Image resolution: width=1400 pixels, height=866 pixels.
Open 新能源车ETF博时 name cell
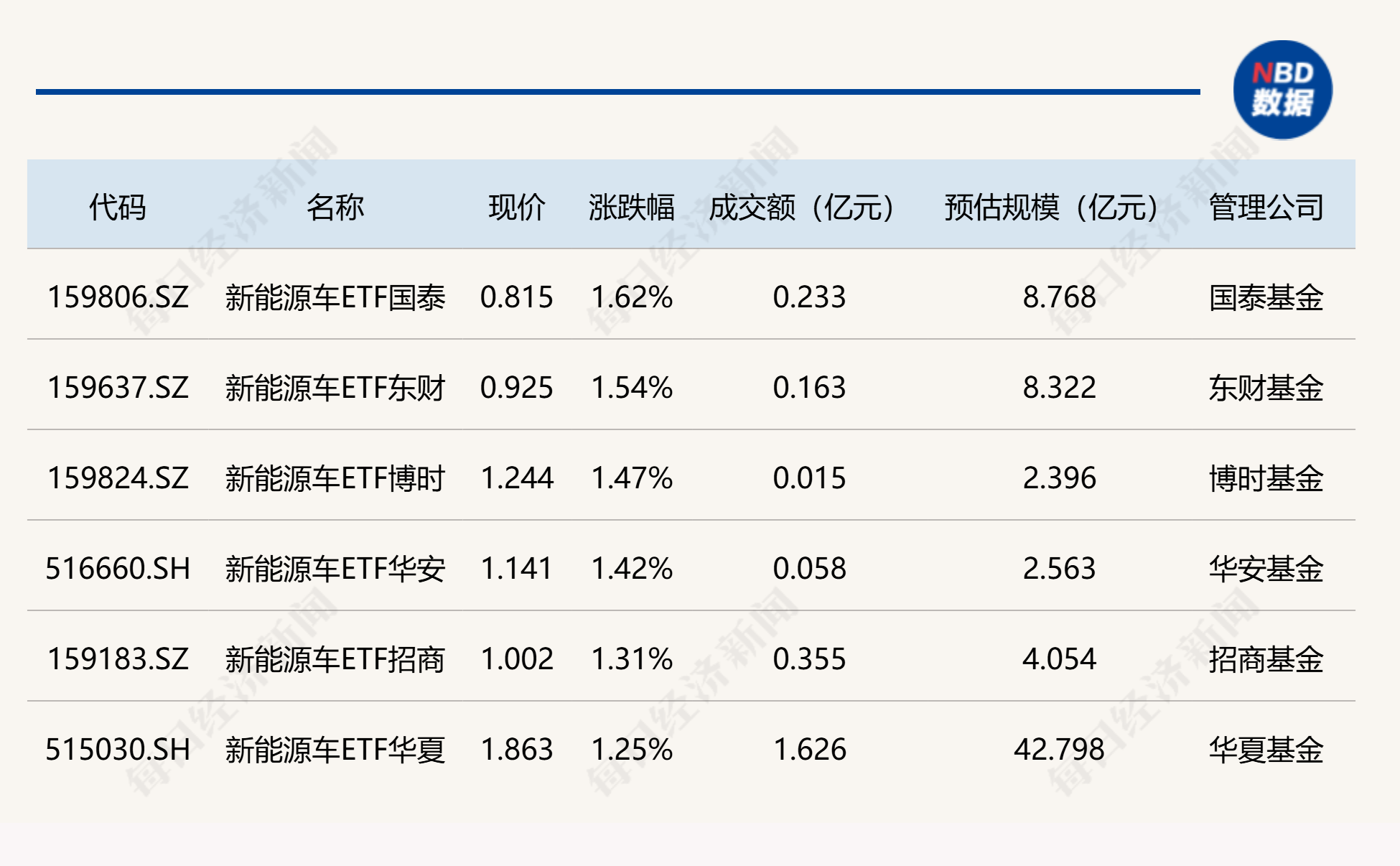tap(335, 478)
